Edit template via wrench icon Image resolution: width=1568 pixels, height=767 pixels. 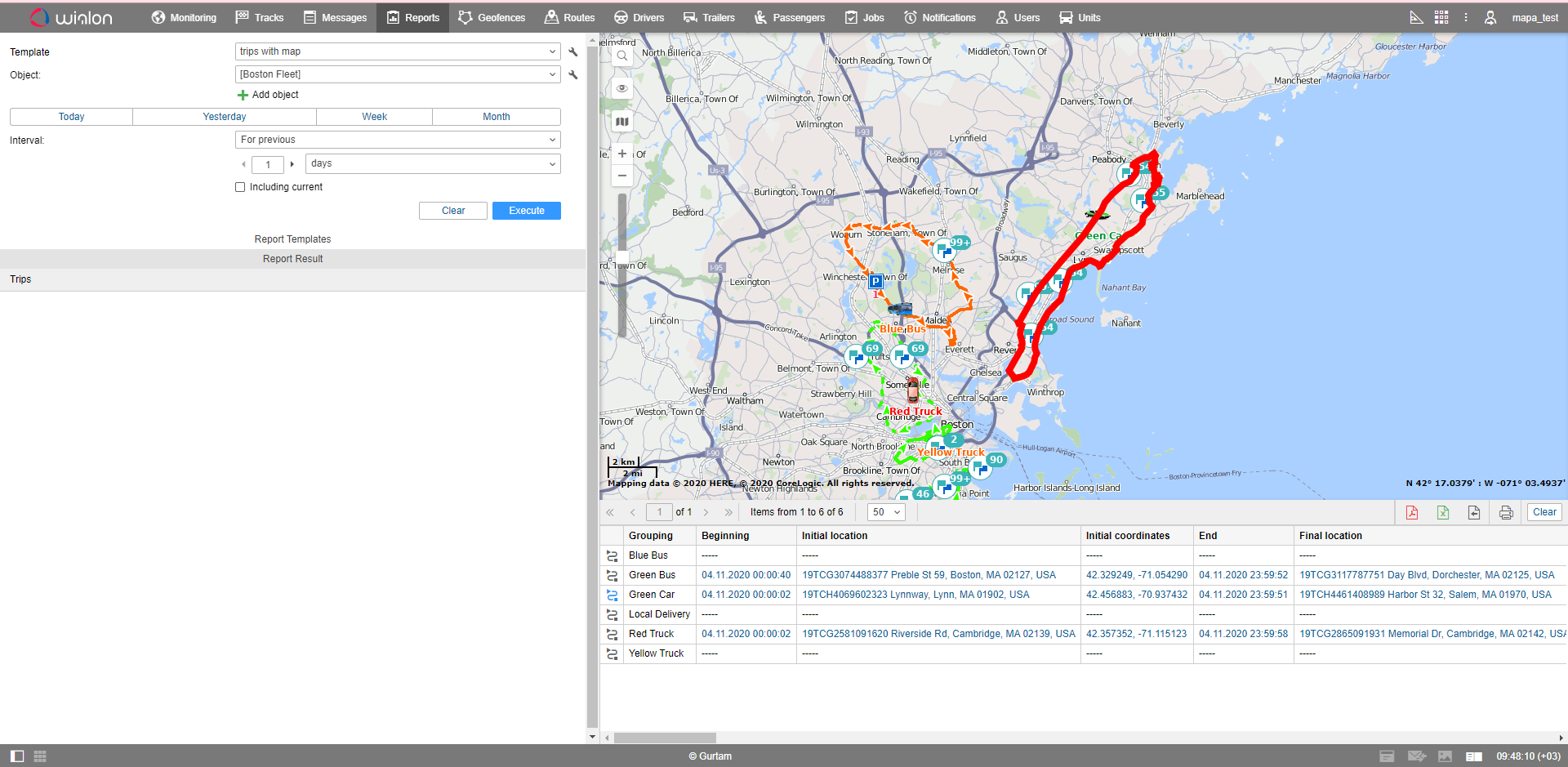click(573, 51)
